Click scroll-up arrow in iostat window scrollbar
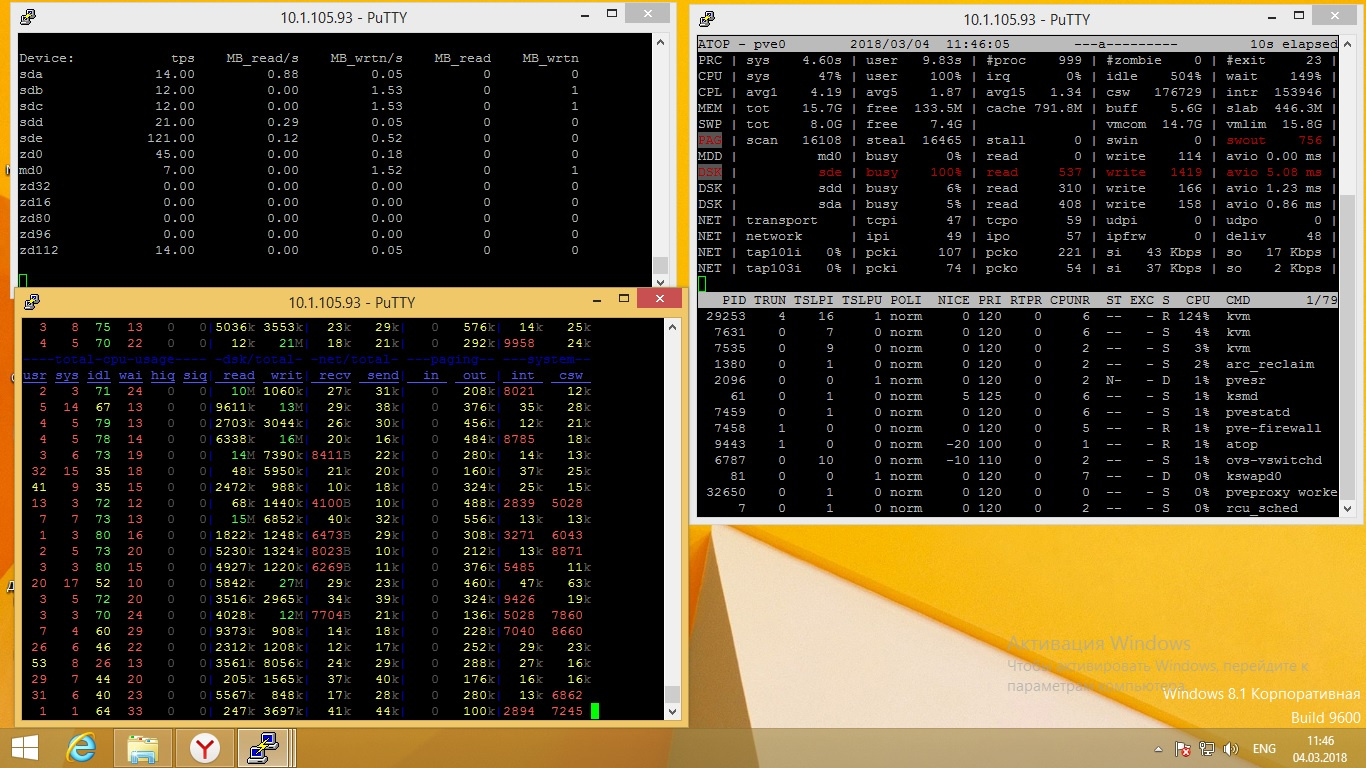 pos(660,42)
